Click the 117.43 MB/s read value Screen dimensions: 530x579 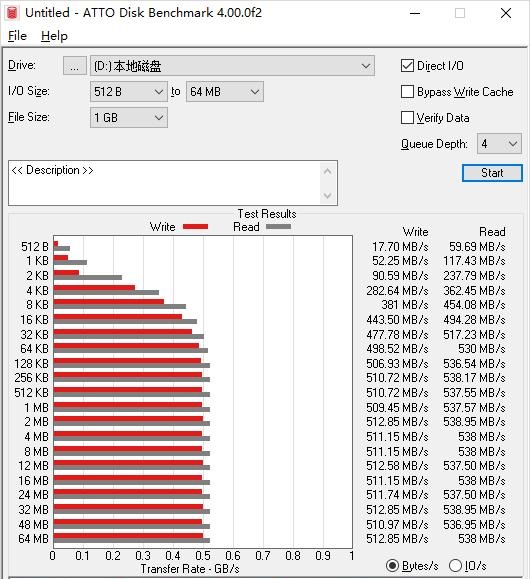click(x=474, y=261)
